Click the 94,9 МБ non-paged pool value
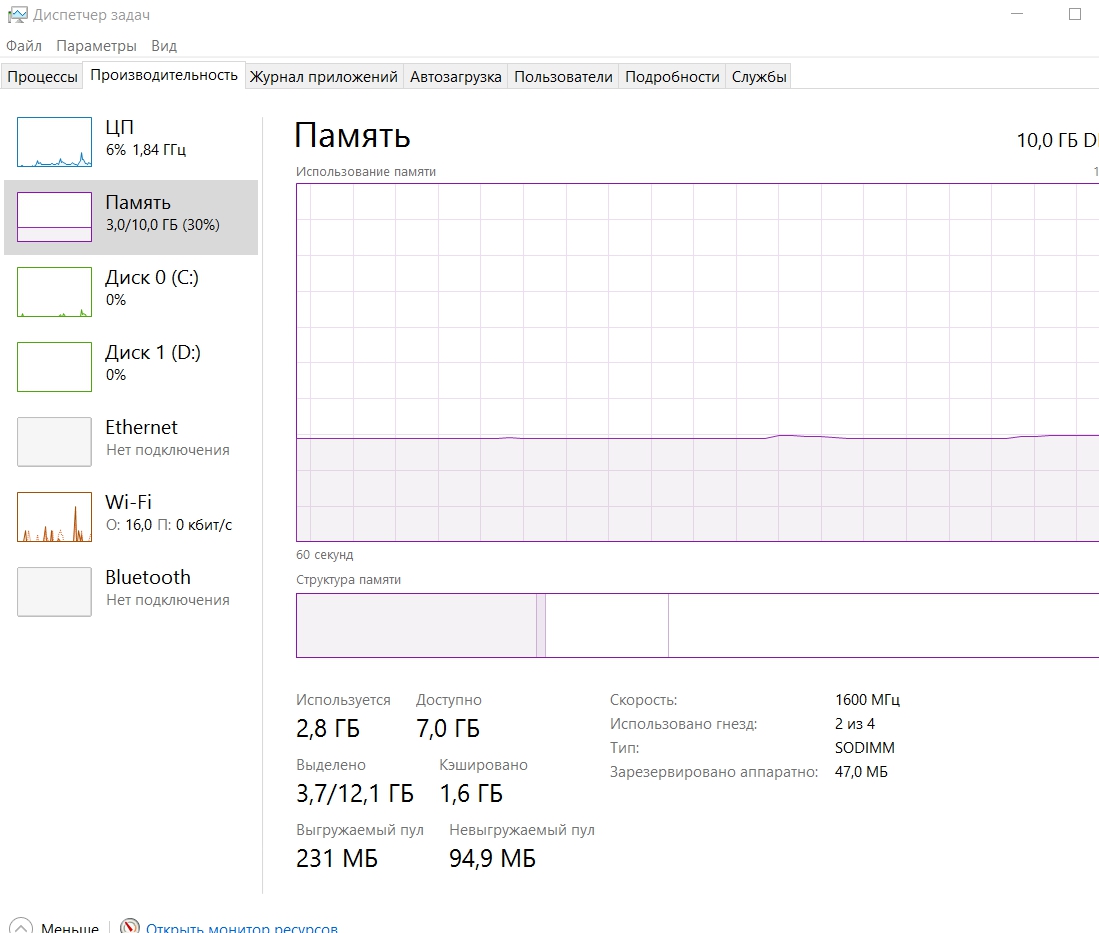Screen dimensions: 1099x933 click(x=492, y=858)
